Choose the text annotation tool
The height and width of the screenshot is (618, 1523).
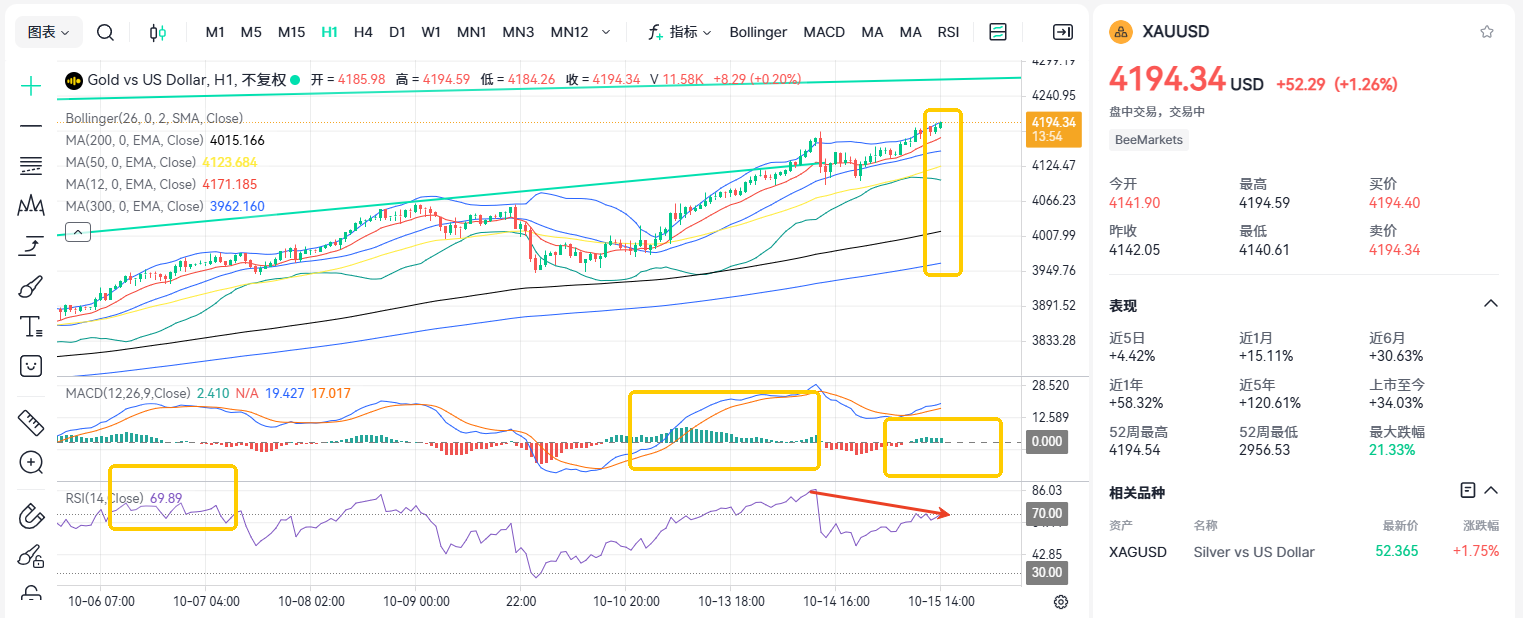click(31, 326)
